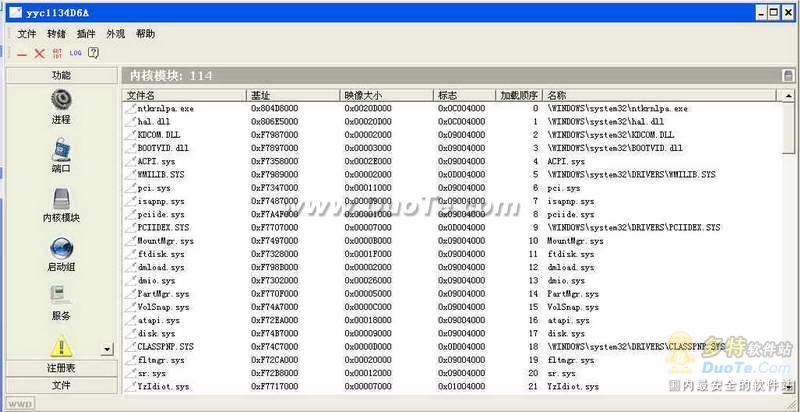Open the 服务 (Services) sidebar icon
This screenshot has height=412, width=800.
tap(61, 296)
